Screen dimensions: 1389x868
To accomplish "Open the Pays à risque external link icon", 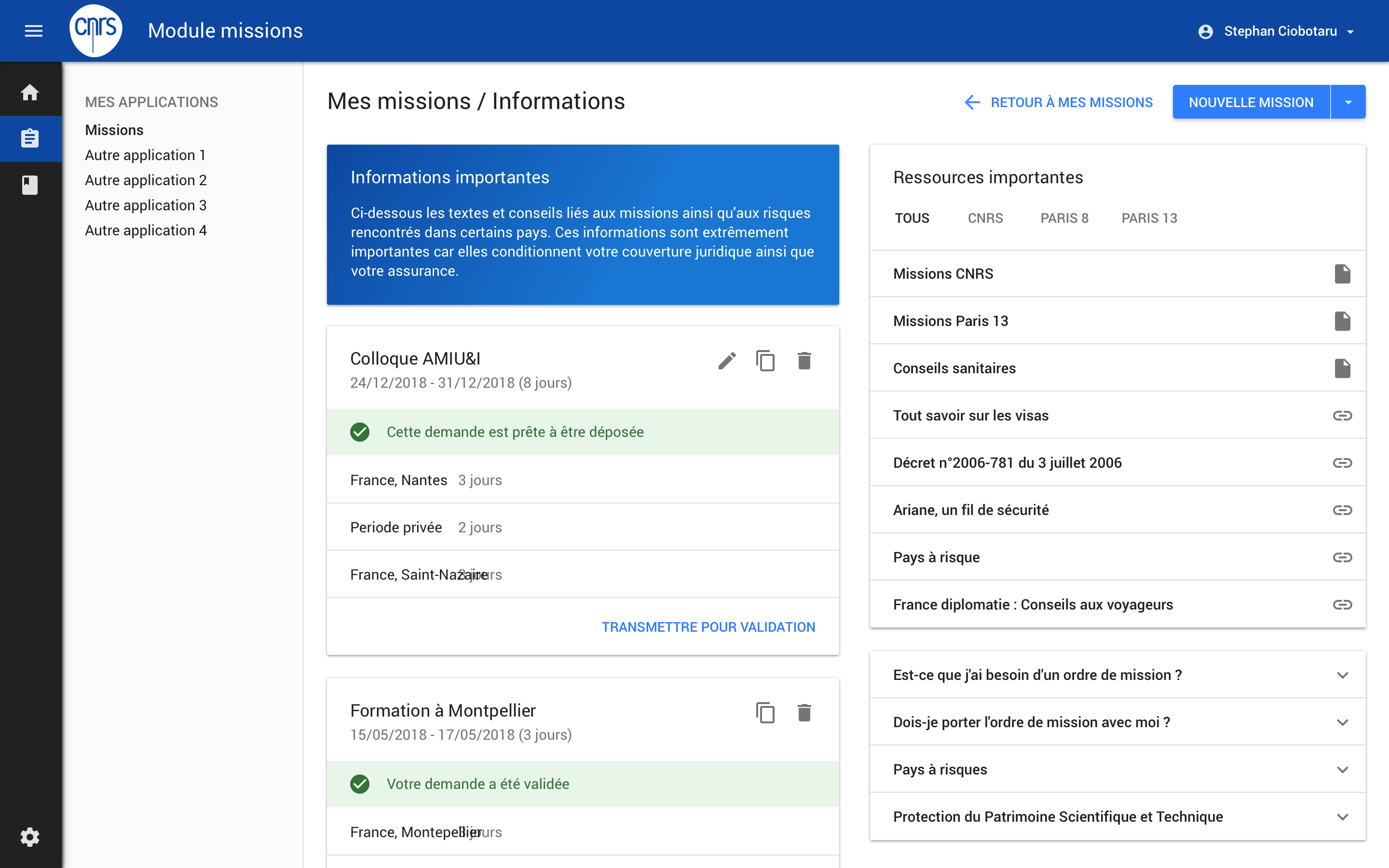I will tap(1343, 557).
